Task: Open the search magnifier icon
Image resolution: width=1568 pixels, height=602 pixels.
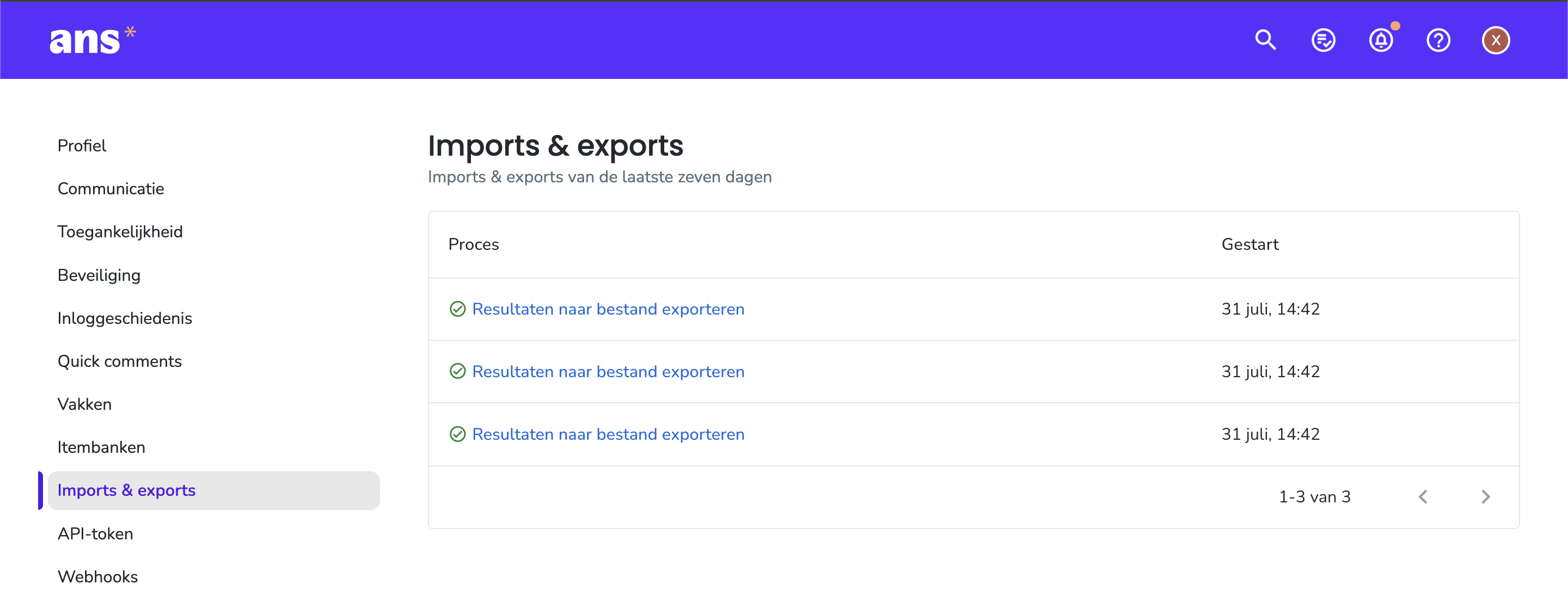Action: tap(1265, 40)
